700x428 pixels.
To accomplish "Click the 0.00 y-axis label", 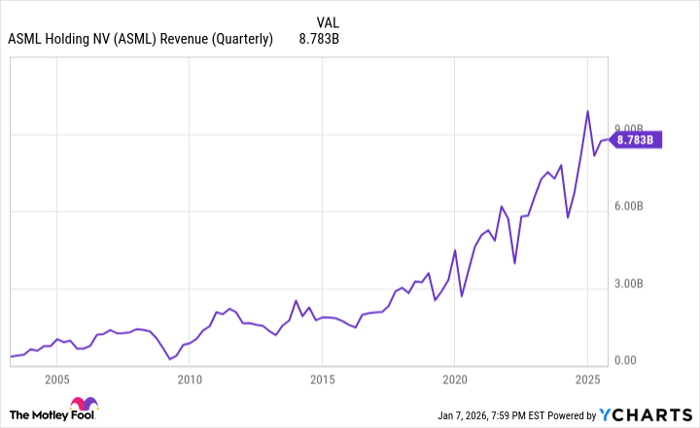I will (625, 361).
